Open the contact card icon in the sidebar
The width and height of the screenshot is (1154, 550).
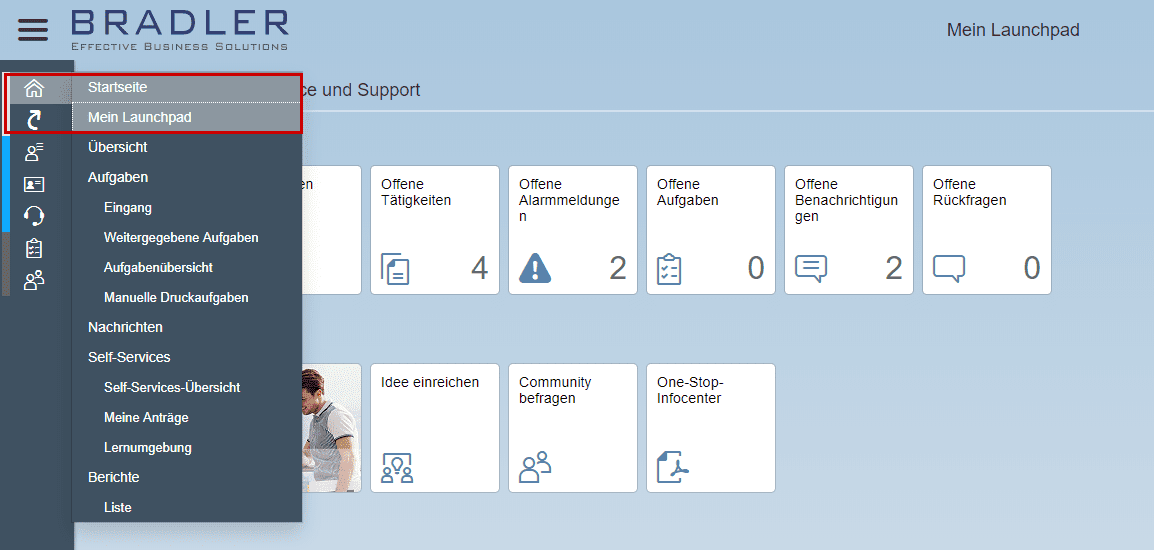click(x=35, y=184)
